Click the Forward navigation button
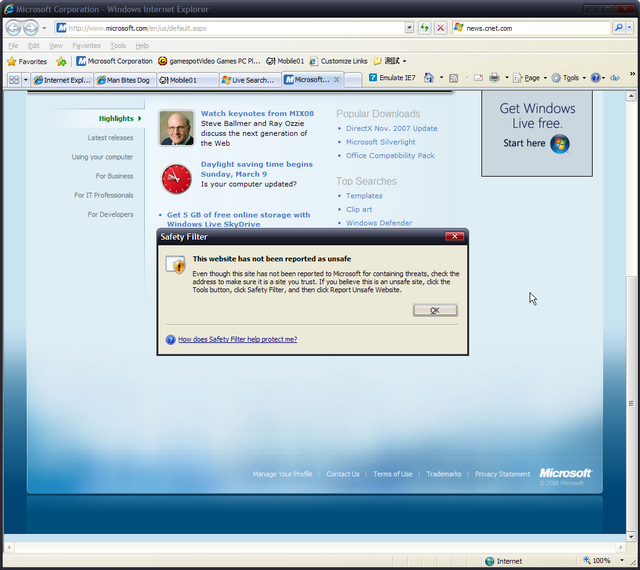The height and width of the screenshot is (570, 640). pyautogui.click(x=30, y=28)
